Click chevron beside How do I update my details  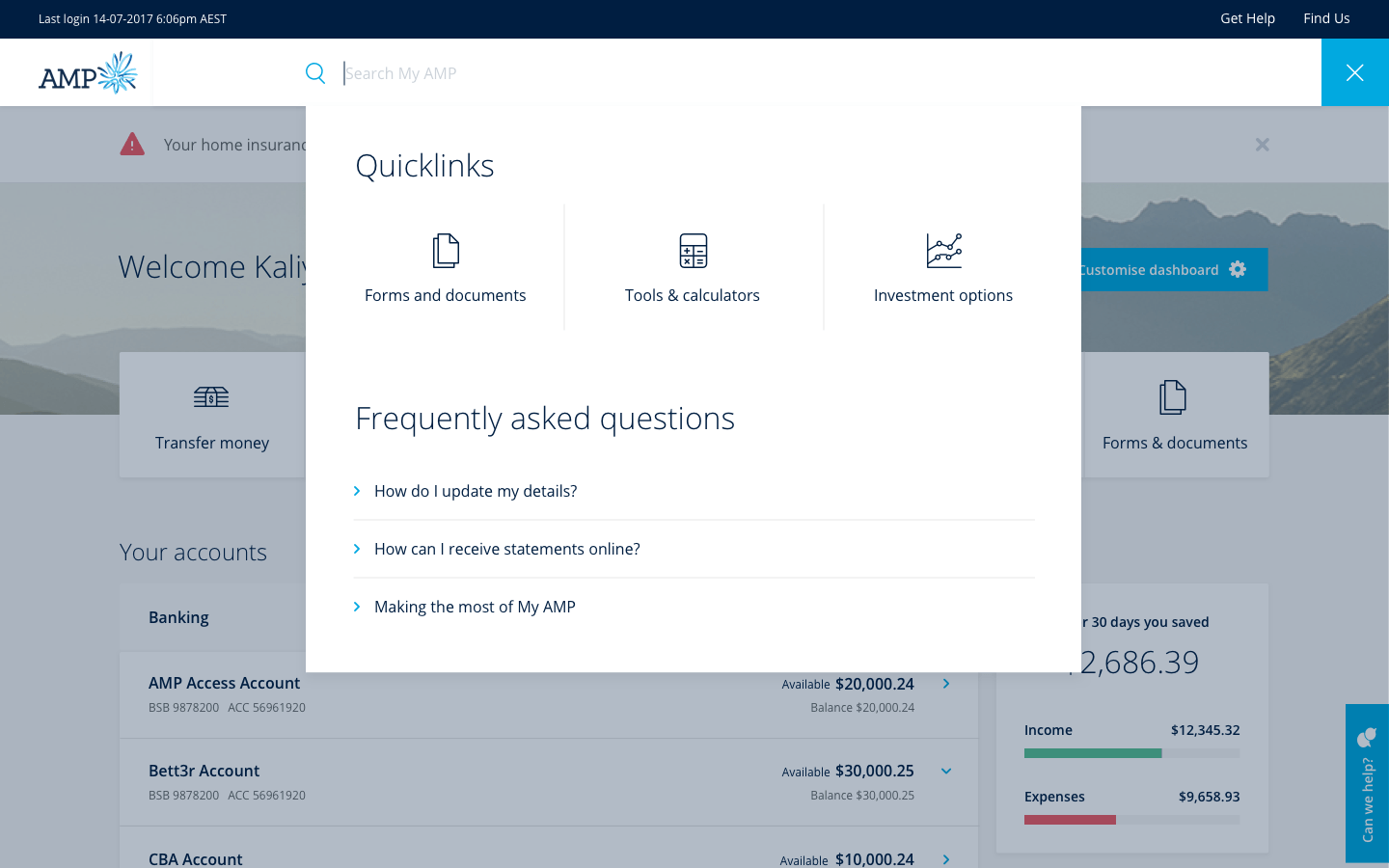357,491
